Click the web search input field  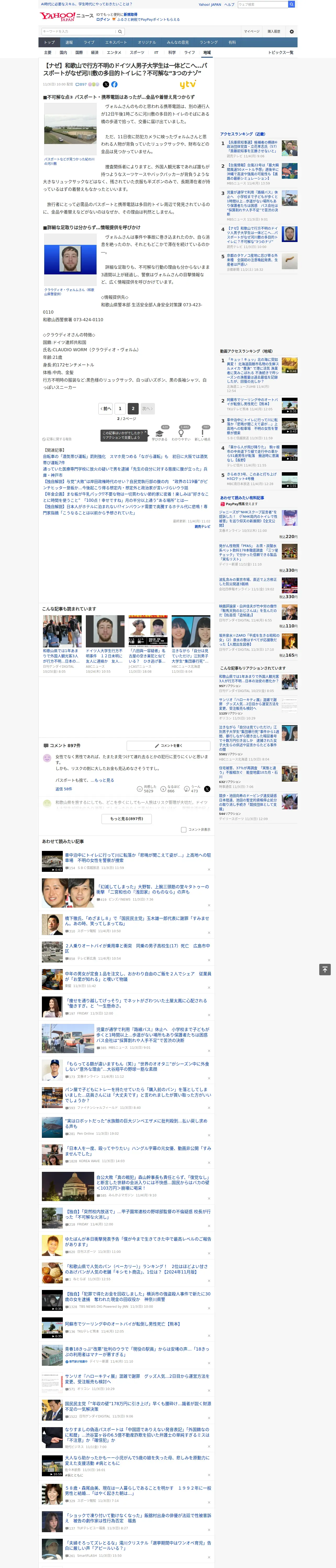[x=263, y=4]
